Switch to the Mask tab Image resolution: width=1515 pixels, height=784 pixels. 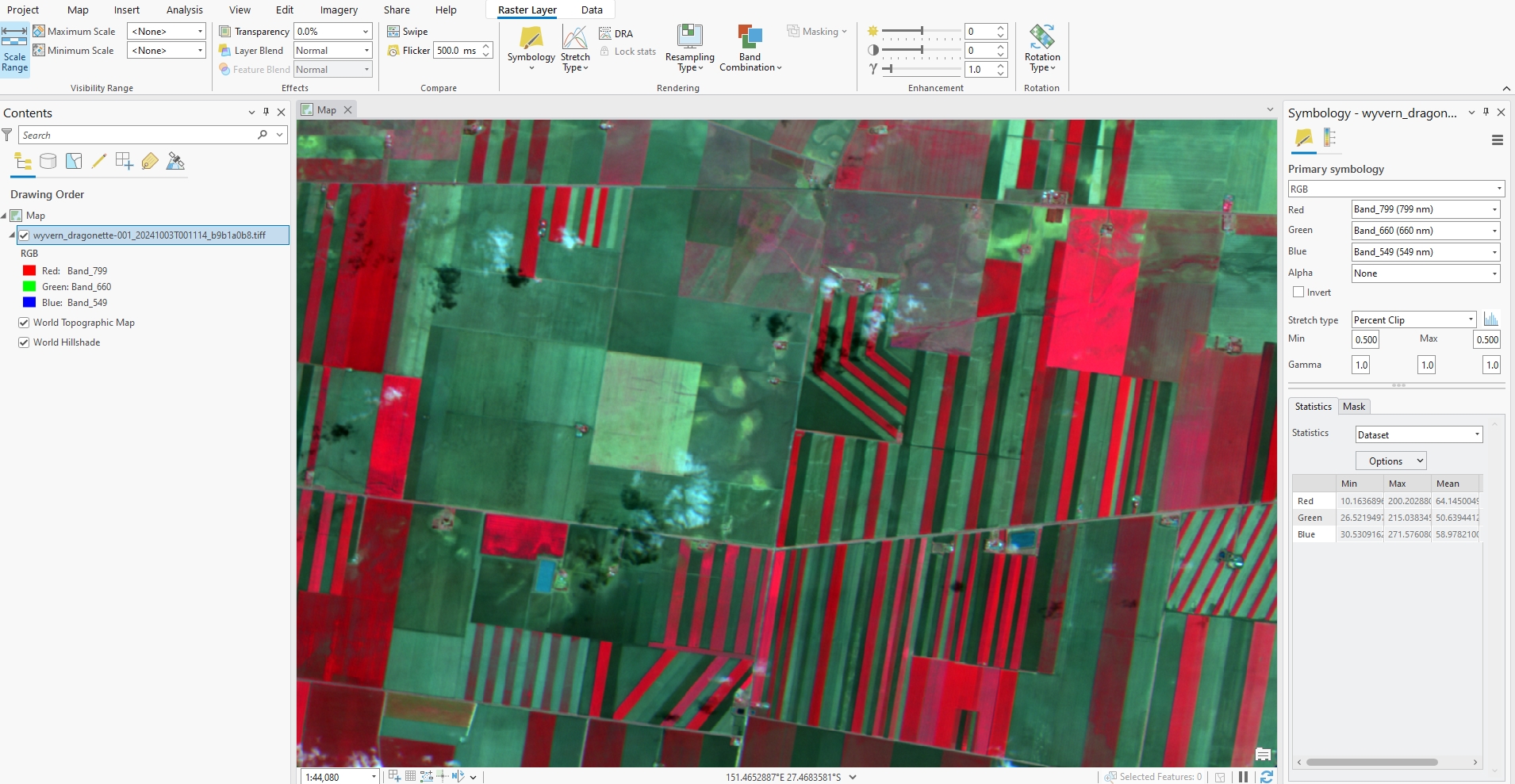(1354, 407)
